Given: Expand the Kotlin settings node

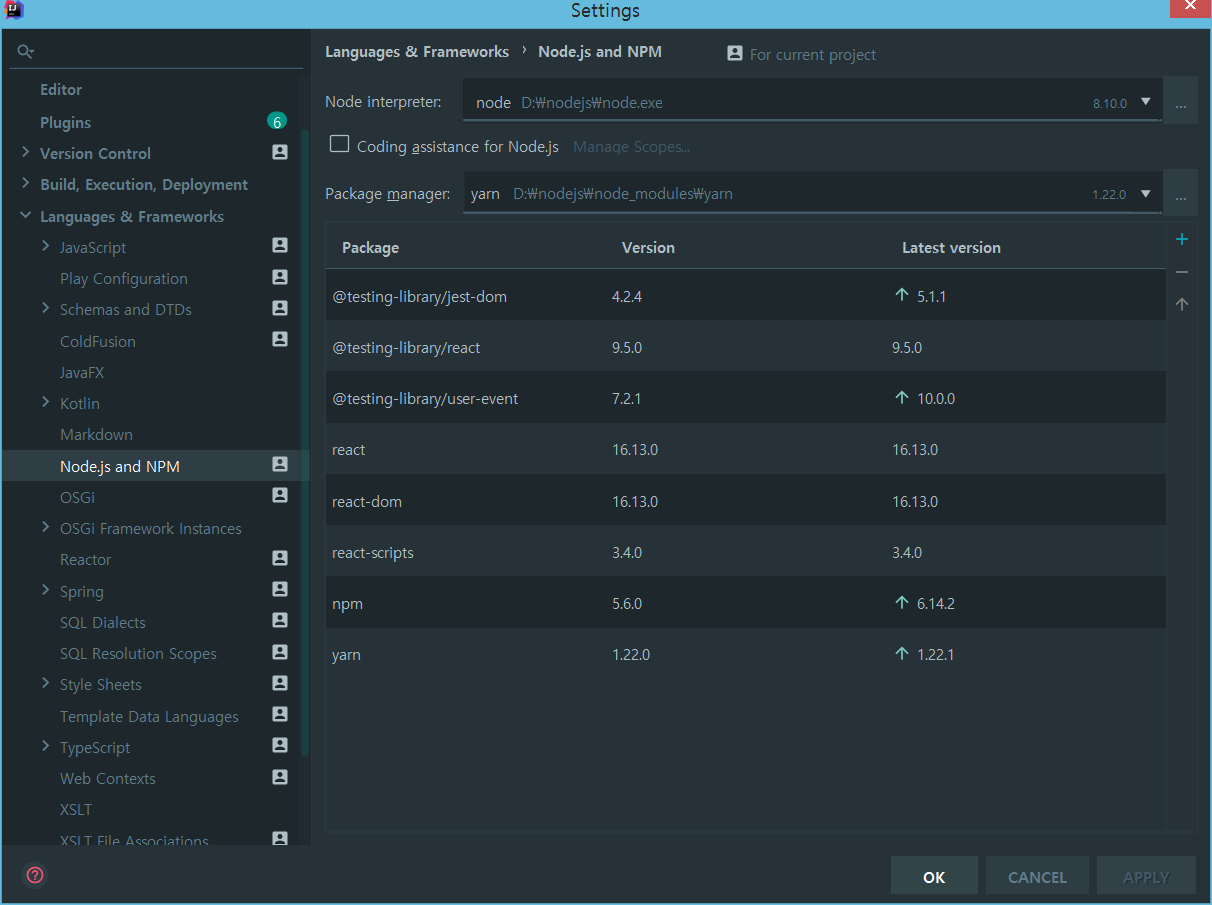Looking at the screenshot, I should 45,403.
